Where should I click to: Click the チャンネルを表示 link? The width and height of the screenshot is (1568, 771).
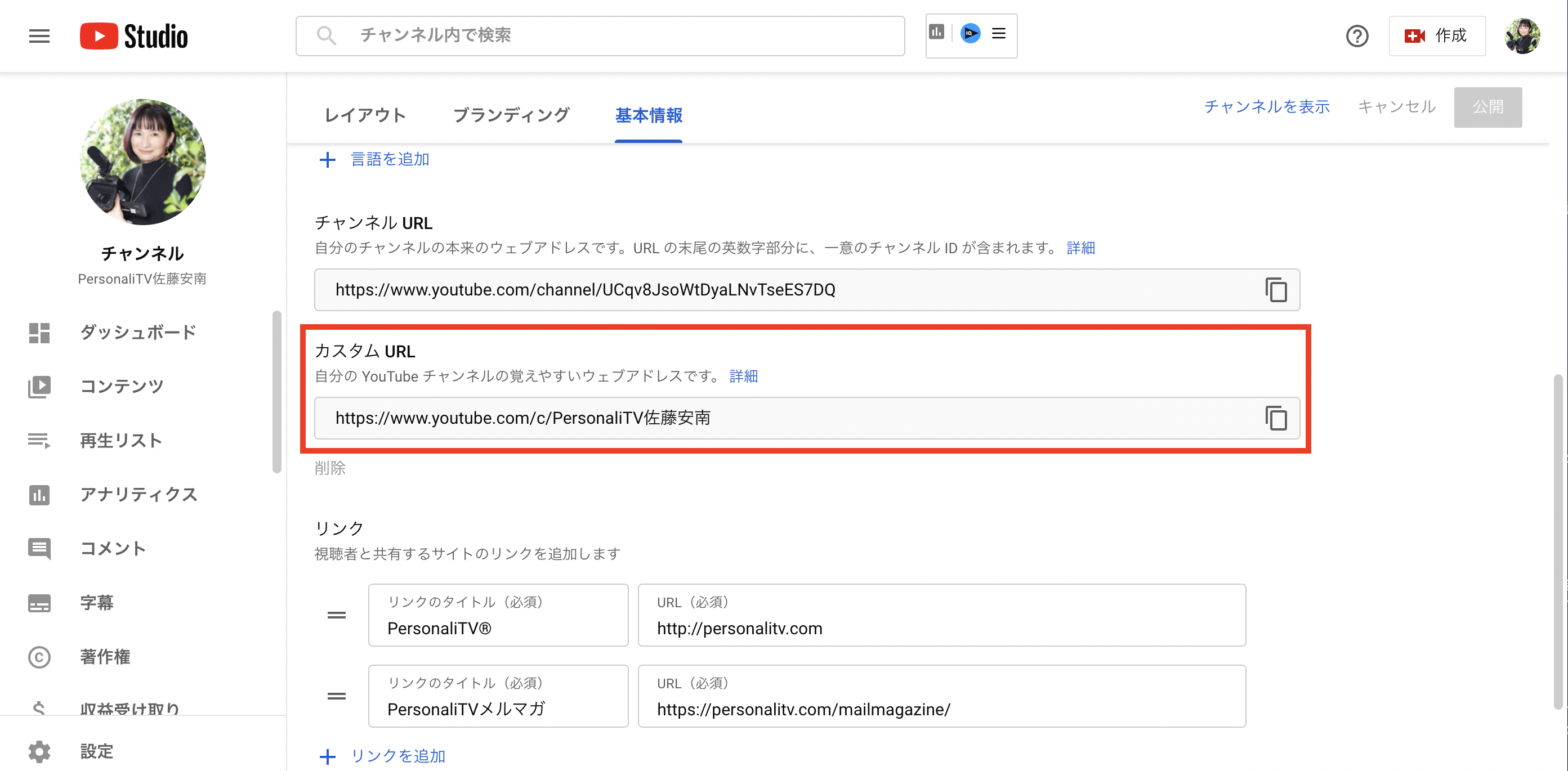point(1267,106)
